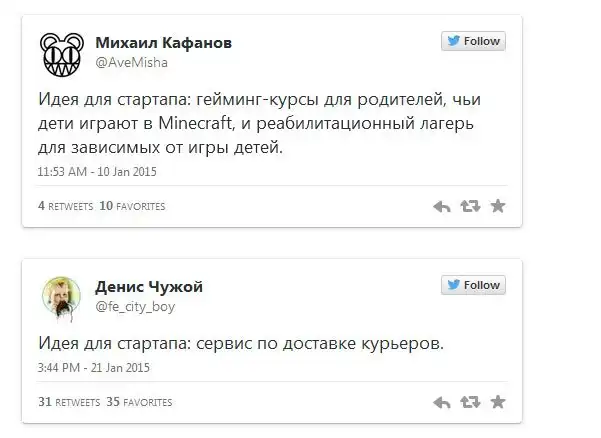Screen dimensions: 601x438
Task: View the 10 favorites list
Action: pyautogui.click(x=132, y=206)
